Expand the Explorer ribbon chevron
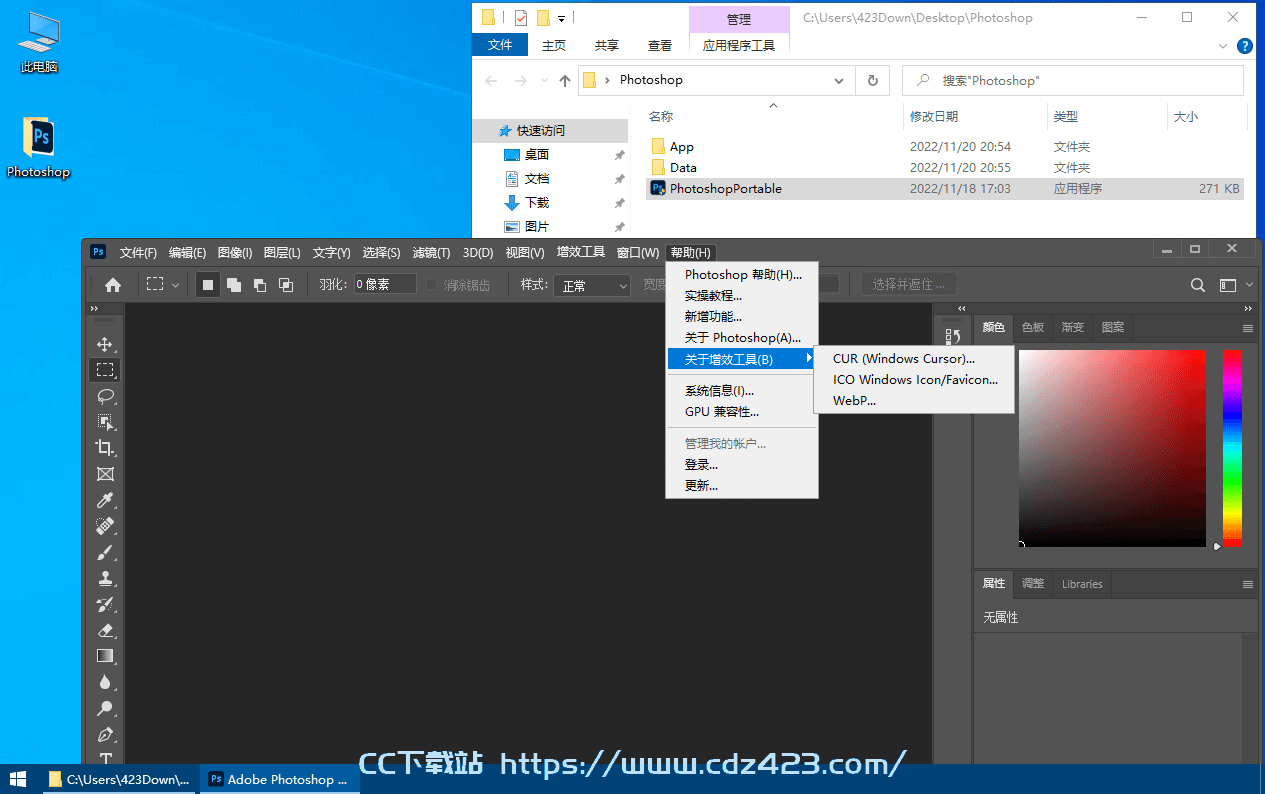The height and width of the screenshot is (794, 1265). pos(1223,46)
